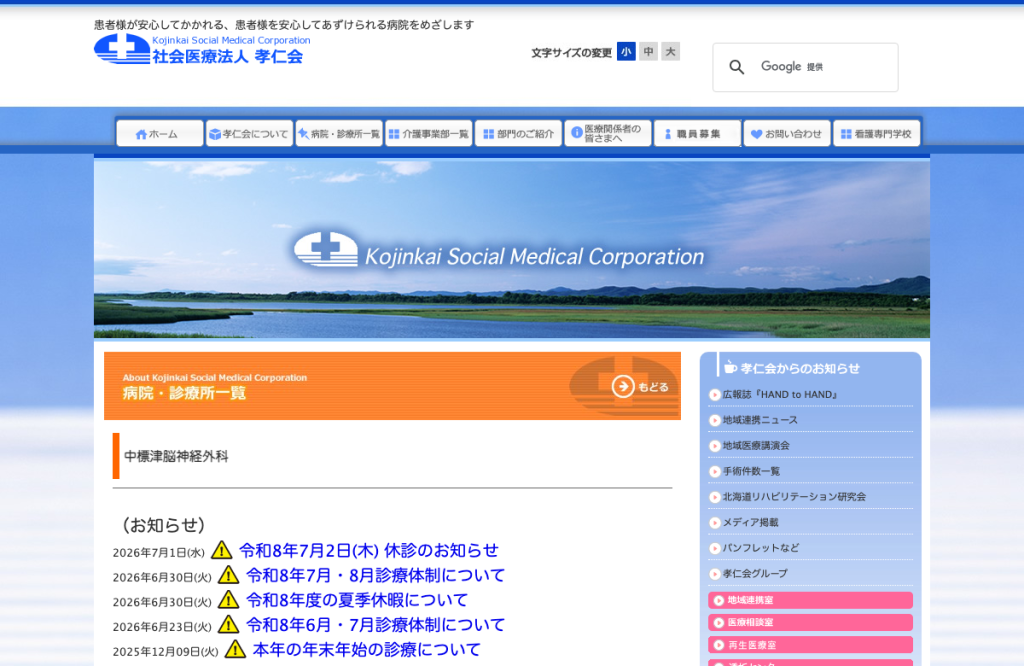1024x666 pixels.
Task: Click the date 2026年7月1日(水)
Action: click(x=159, y=553)
